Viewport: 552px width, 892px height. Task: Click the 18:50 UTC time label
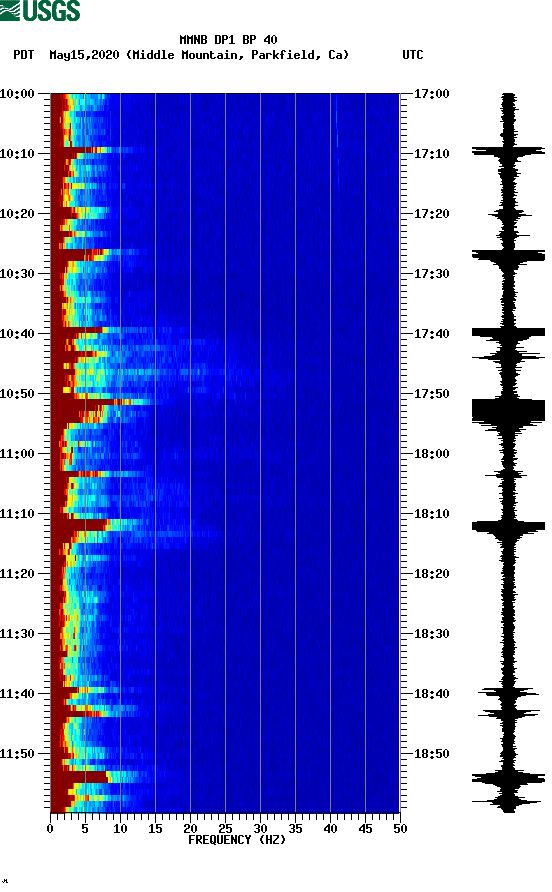coord(432,754)
